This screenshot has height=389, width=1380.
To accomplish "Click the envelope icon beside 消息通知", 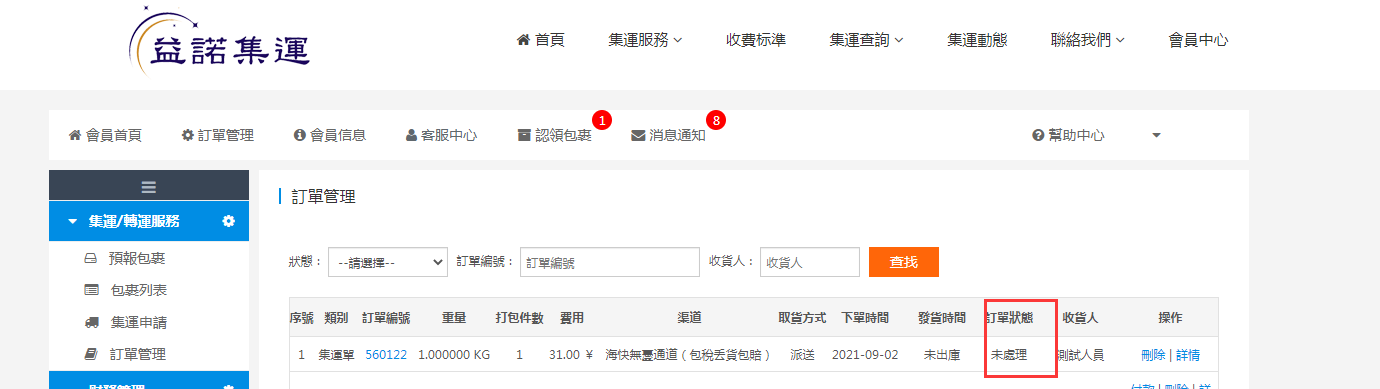I will tap(638, 135).
